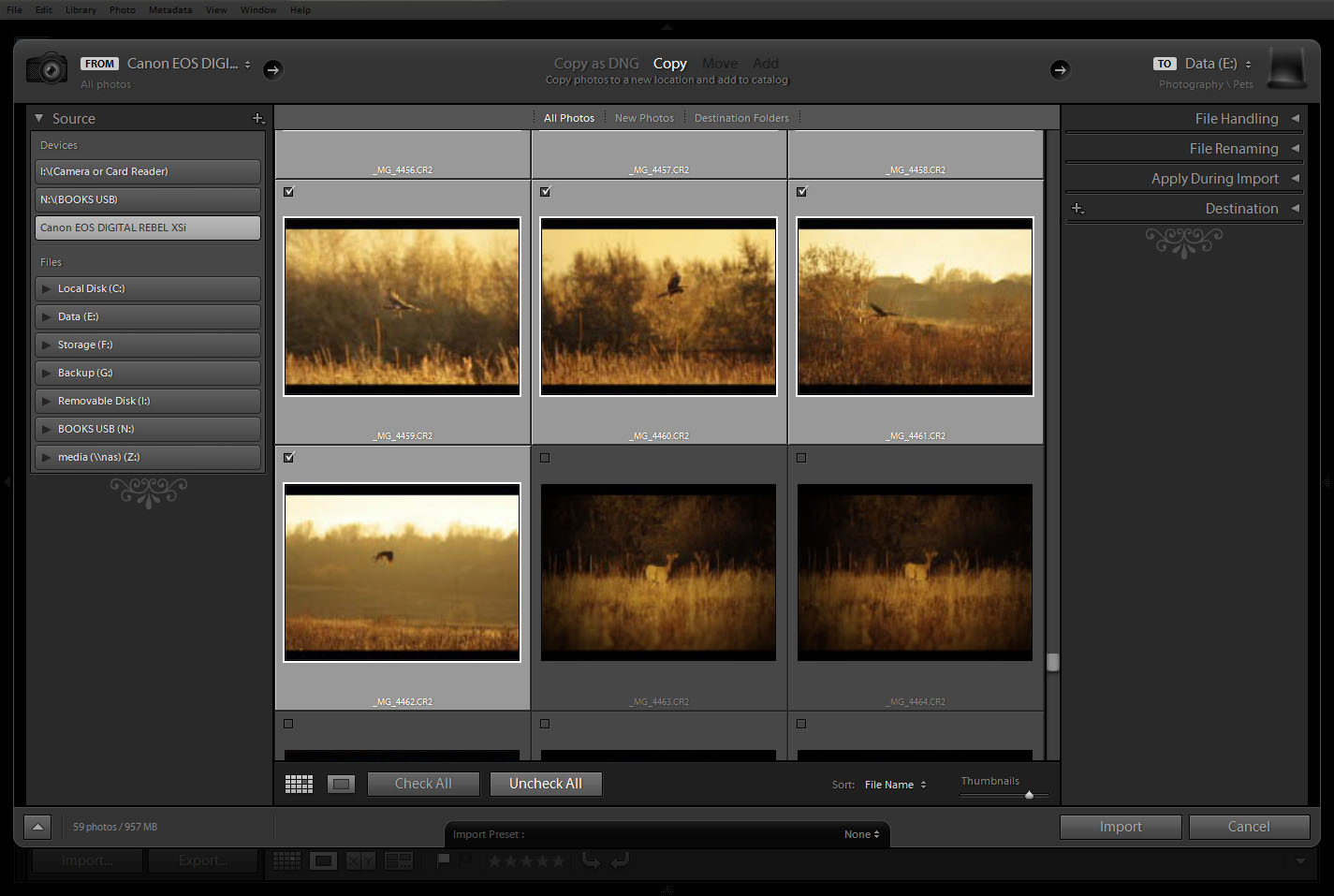Click the Uncheck All button
This screenshot has height=896, width=1334.
coord(546,784)
